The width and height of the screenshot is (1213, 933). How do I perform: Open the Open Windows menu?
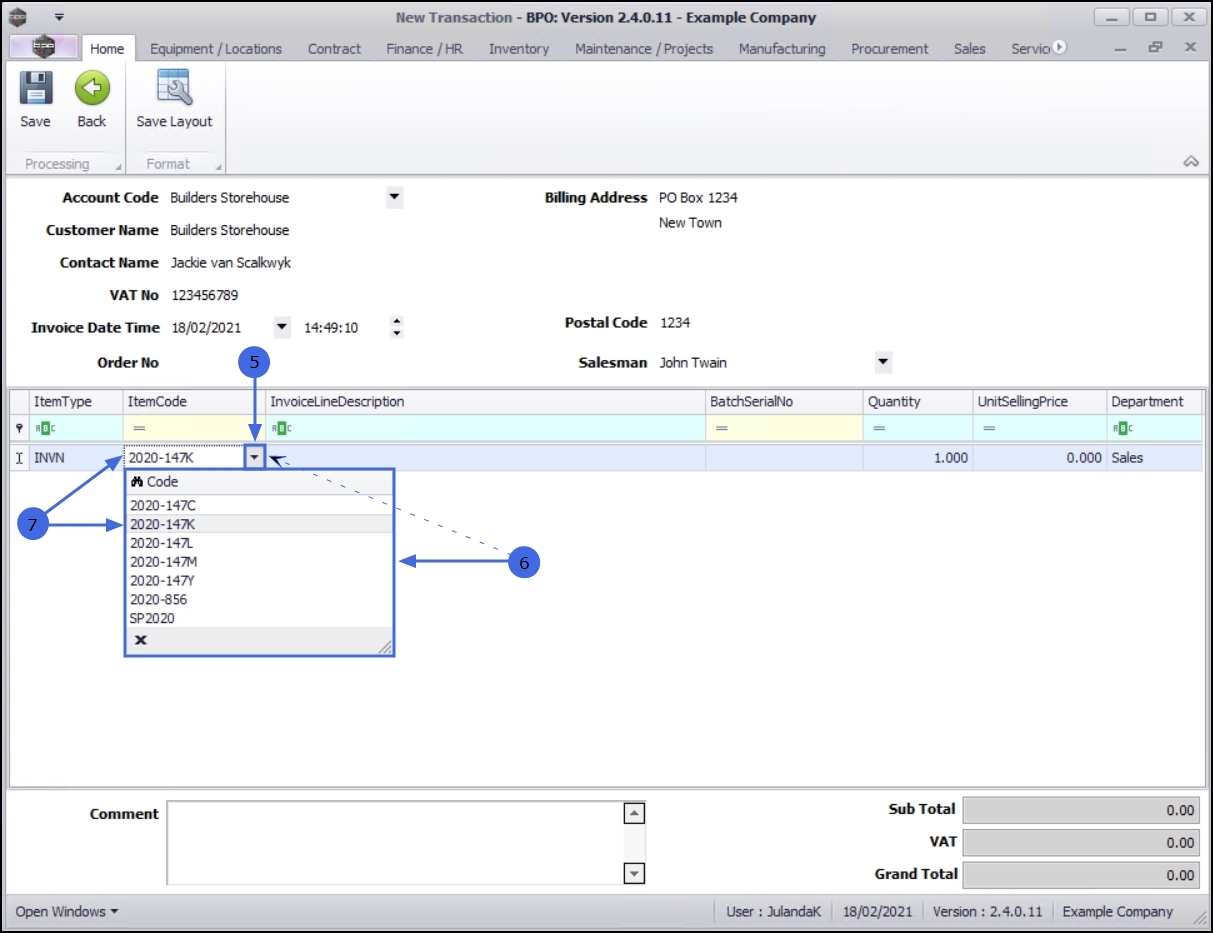[x=67, y=911]
